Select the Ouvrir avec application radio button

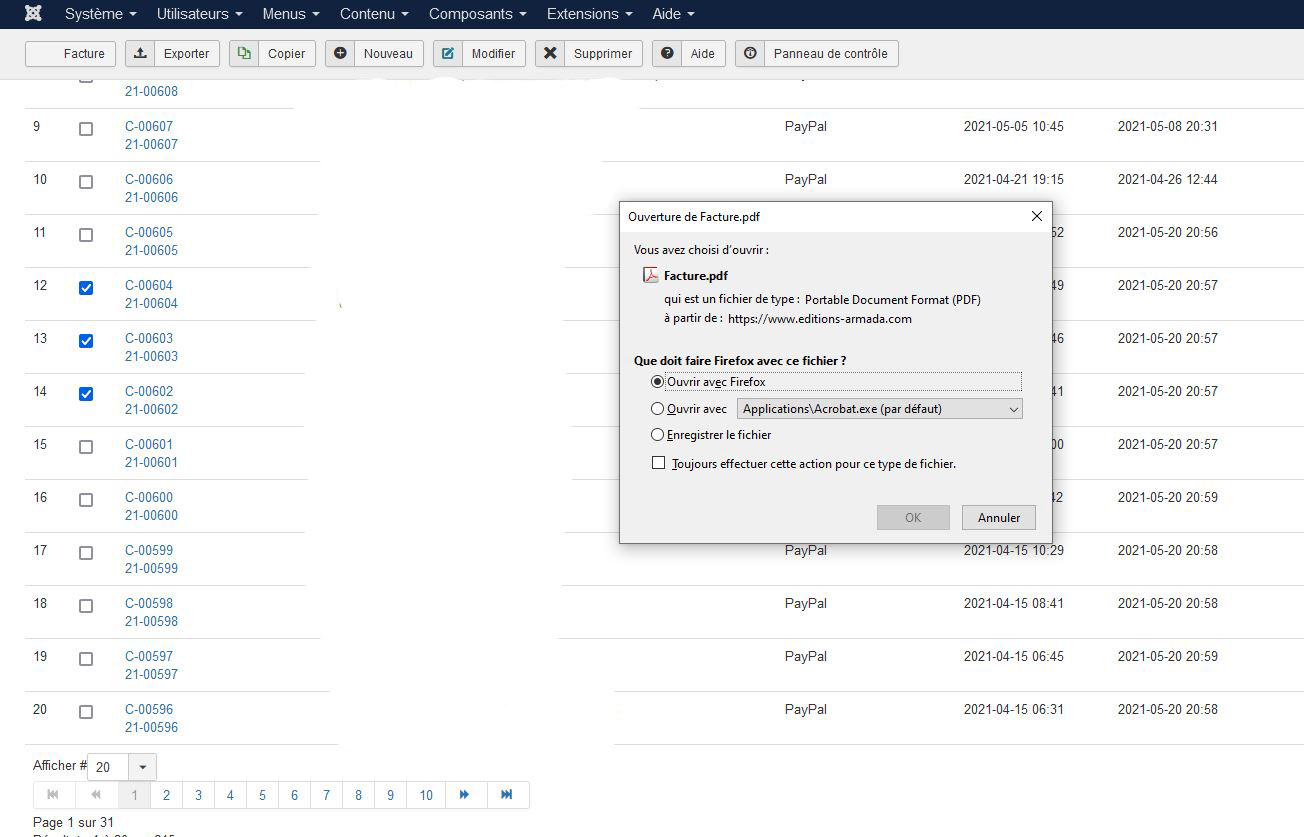(657, 408)
